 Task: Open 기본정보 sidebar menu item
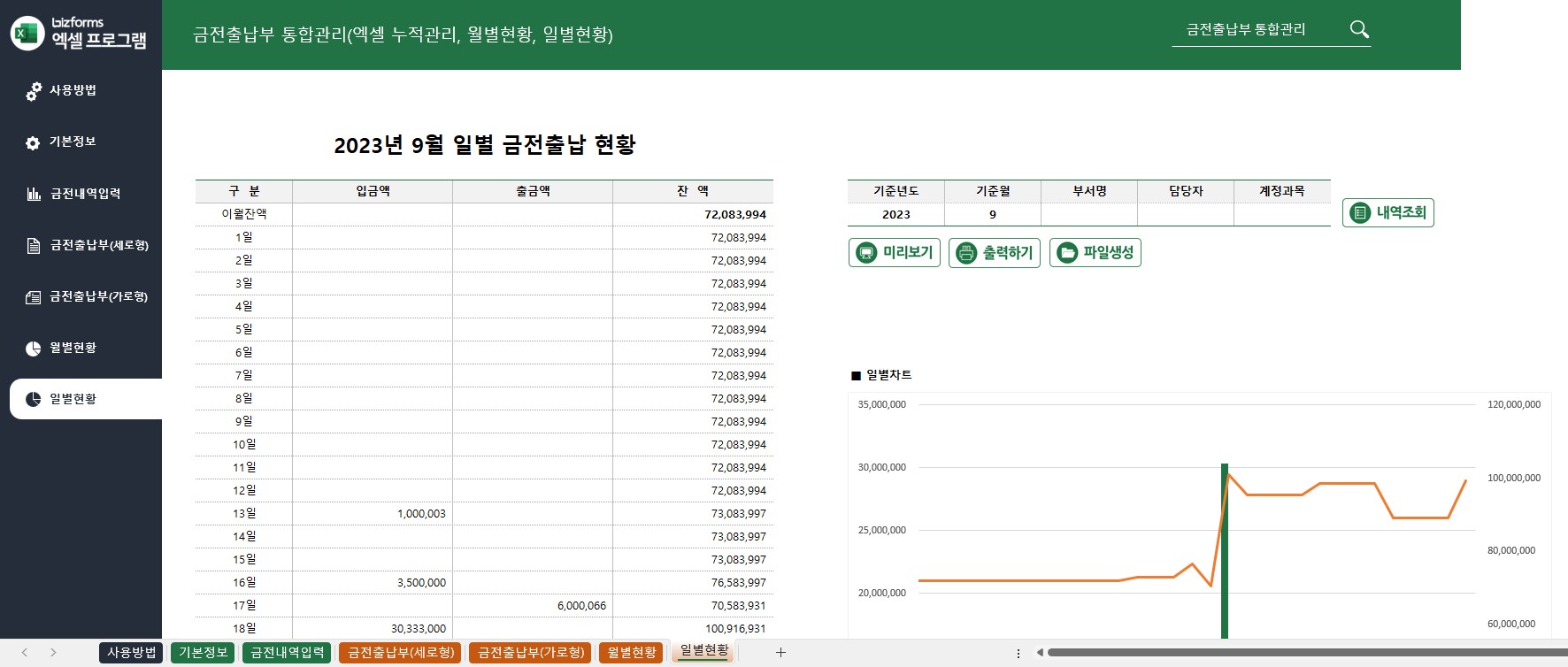coord(73,142)
